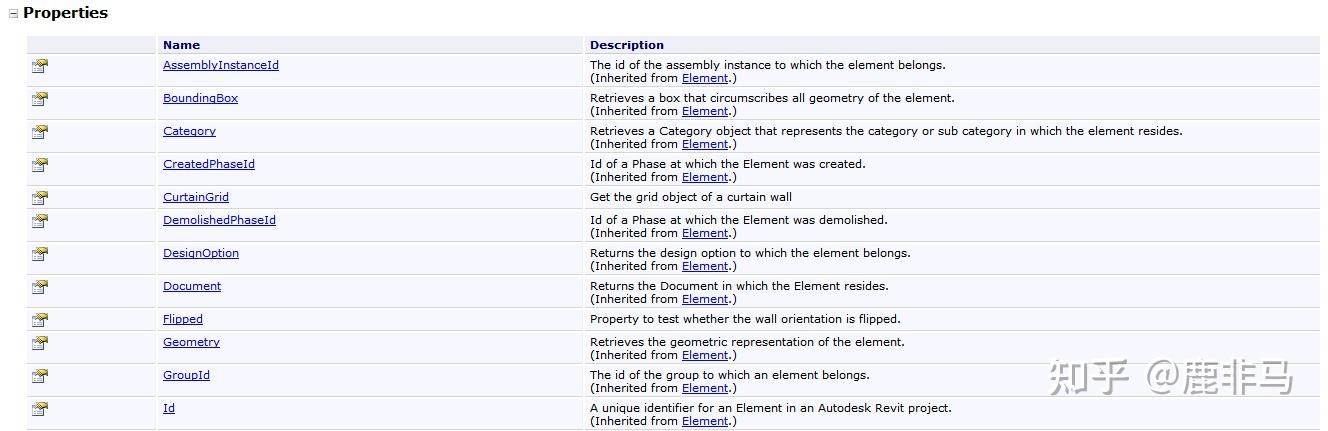
Task: Click the property icon beside CurtainGrid
Action: (x=40, y=198)
